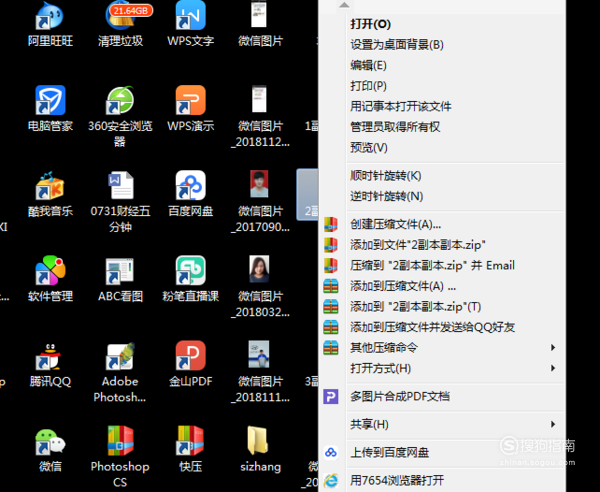The height and width of the screenshot is (492, 600).
Task: Select 设置为桌面背景(B) menu entry
Action: [442, 45]
